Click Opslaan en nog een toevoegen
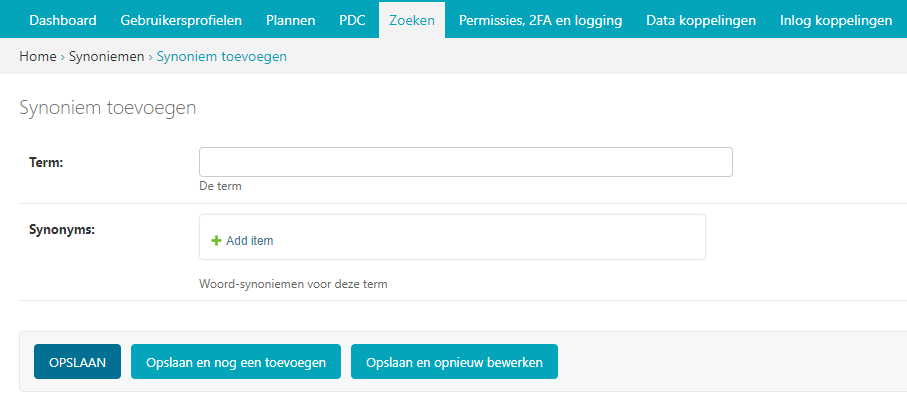 (x=235, y=362)
